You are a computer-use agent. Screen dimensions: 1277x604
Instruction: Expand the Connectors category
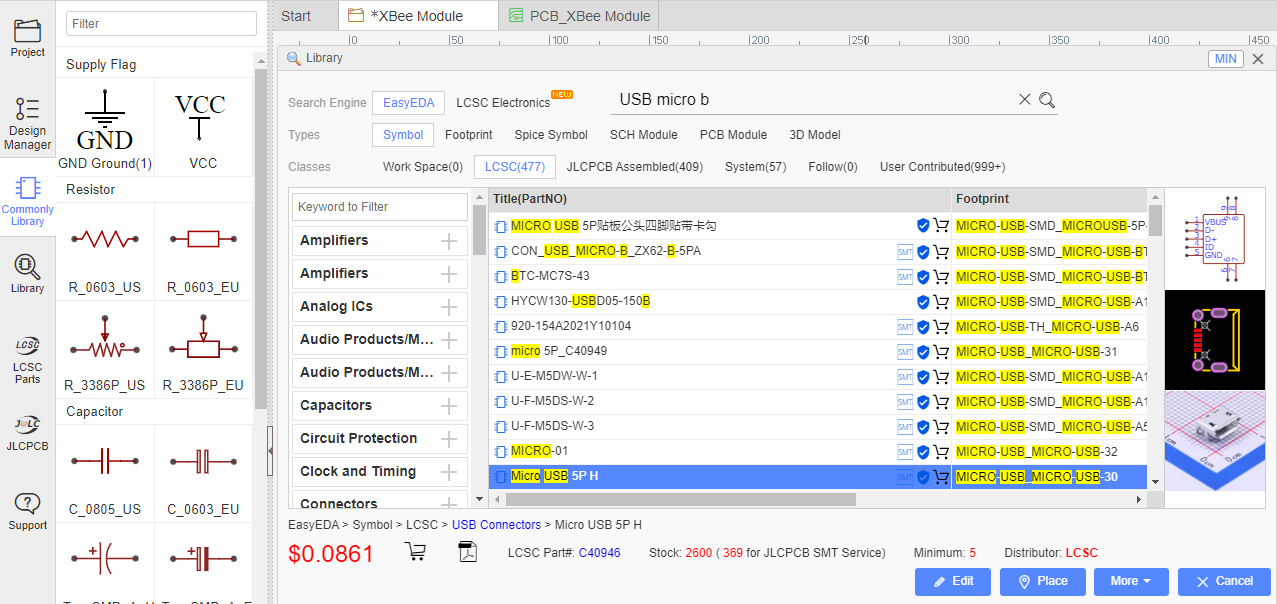pyautogui.click(x=448, y=503)
